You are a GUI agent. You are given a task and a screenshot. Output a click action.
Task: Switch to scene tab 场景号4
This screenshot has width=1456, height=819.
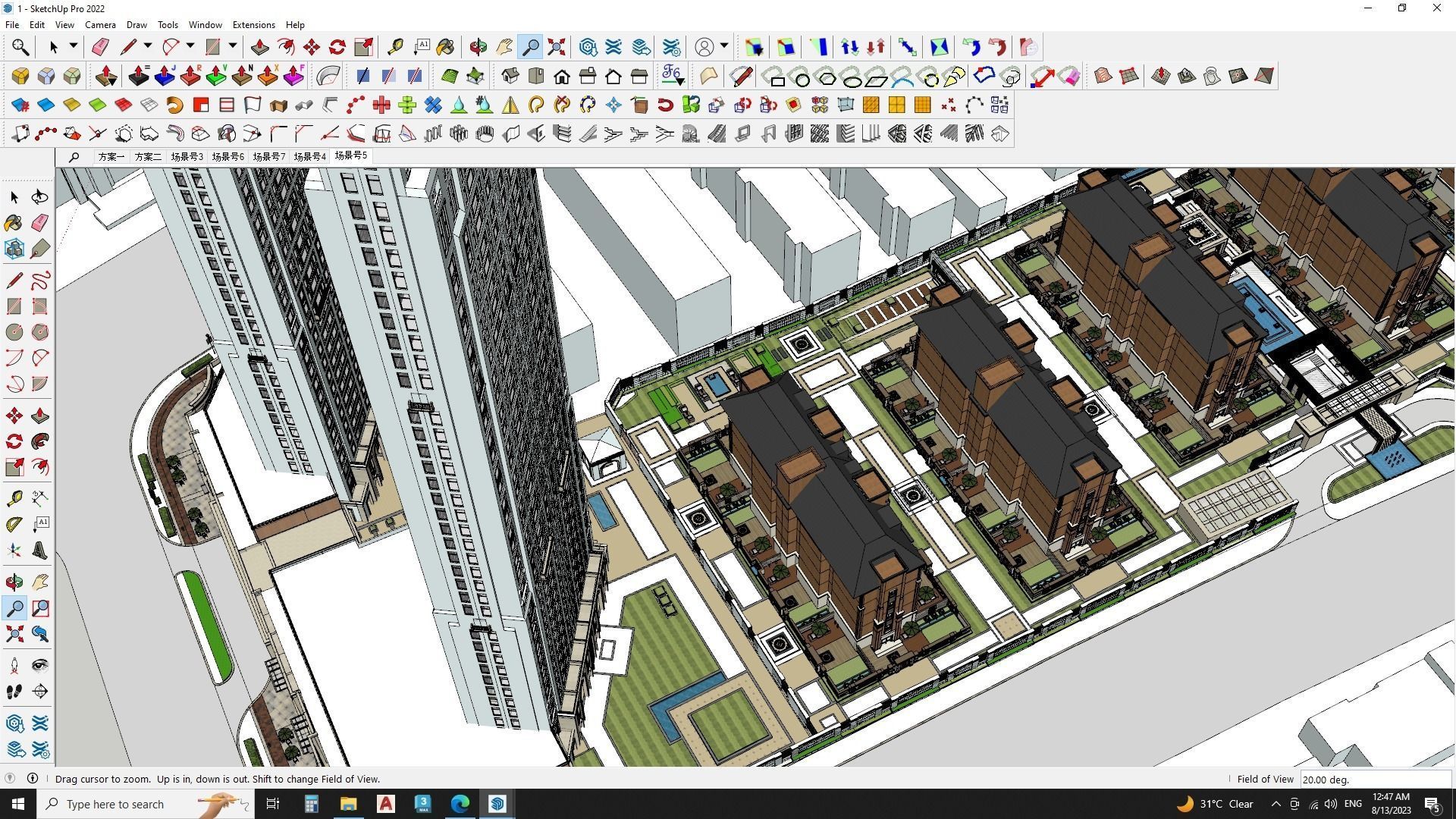coord(309,156)
